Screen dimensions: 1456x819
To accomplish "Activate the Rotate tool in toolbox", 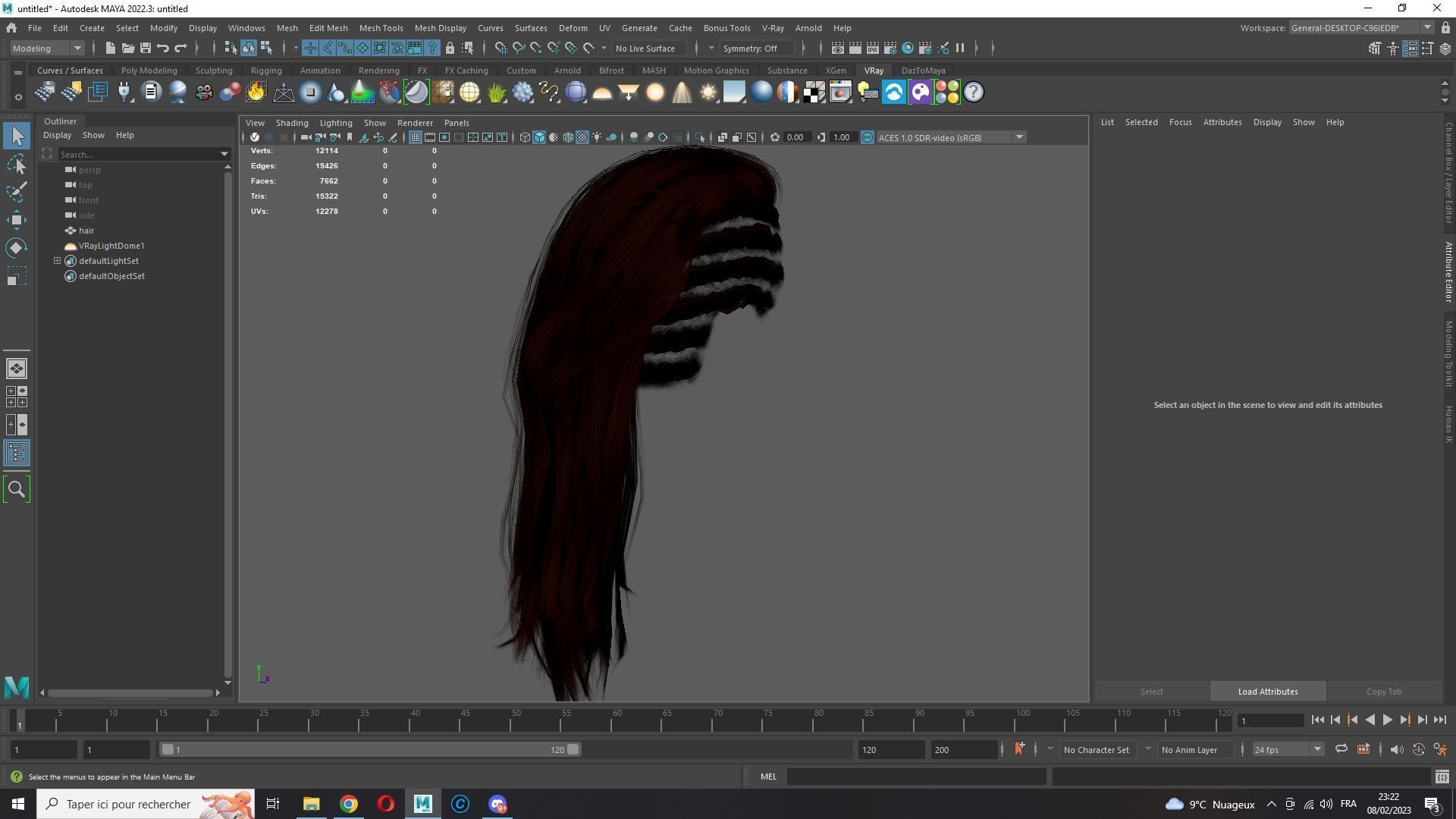I will pyautogui.click(x=17, y=248).
